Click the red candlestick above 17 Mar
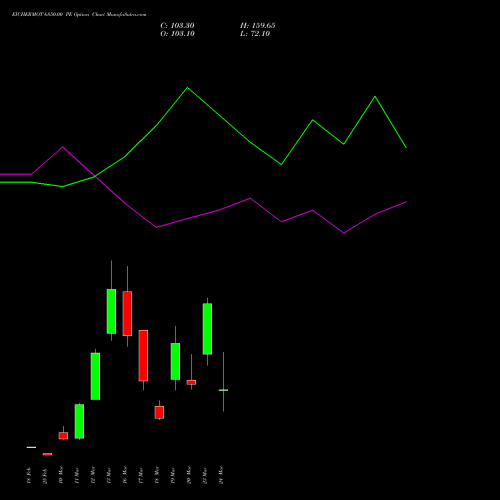 143,355
